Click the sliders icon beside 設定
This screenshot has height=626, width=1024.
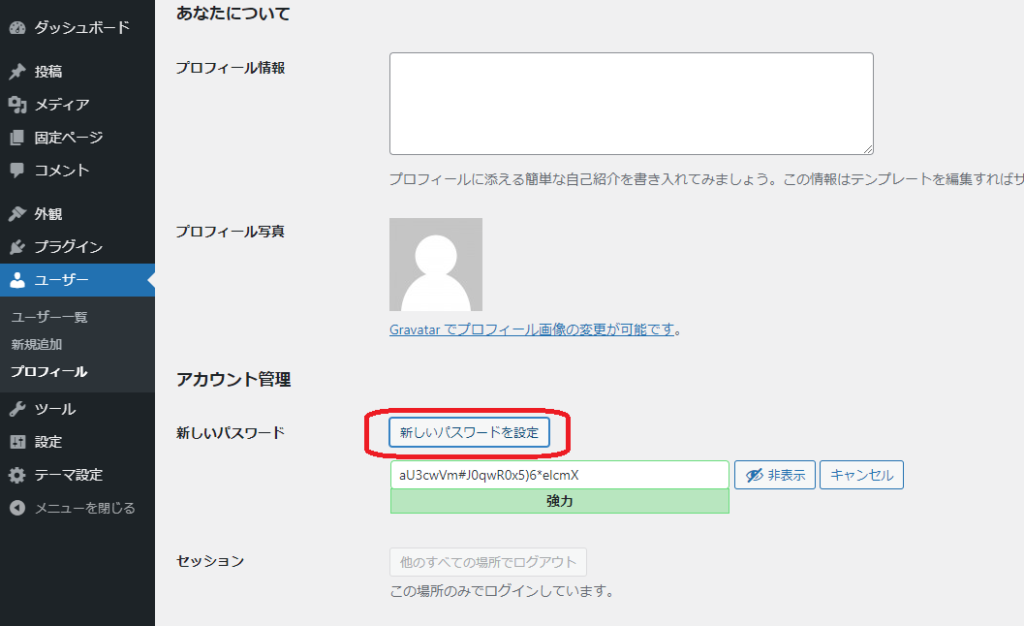point(17,442)
